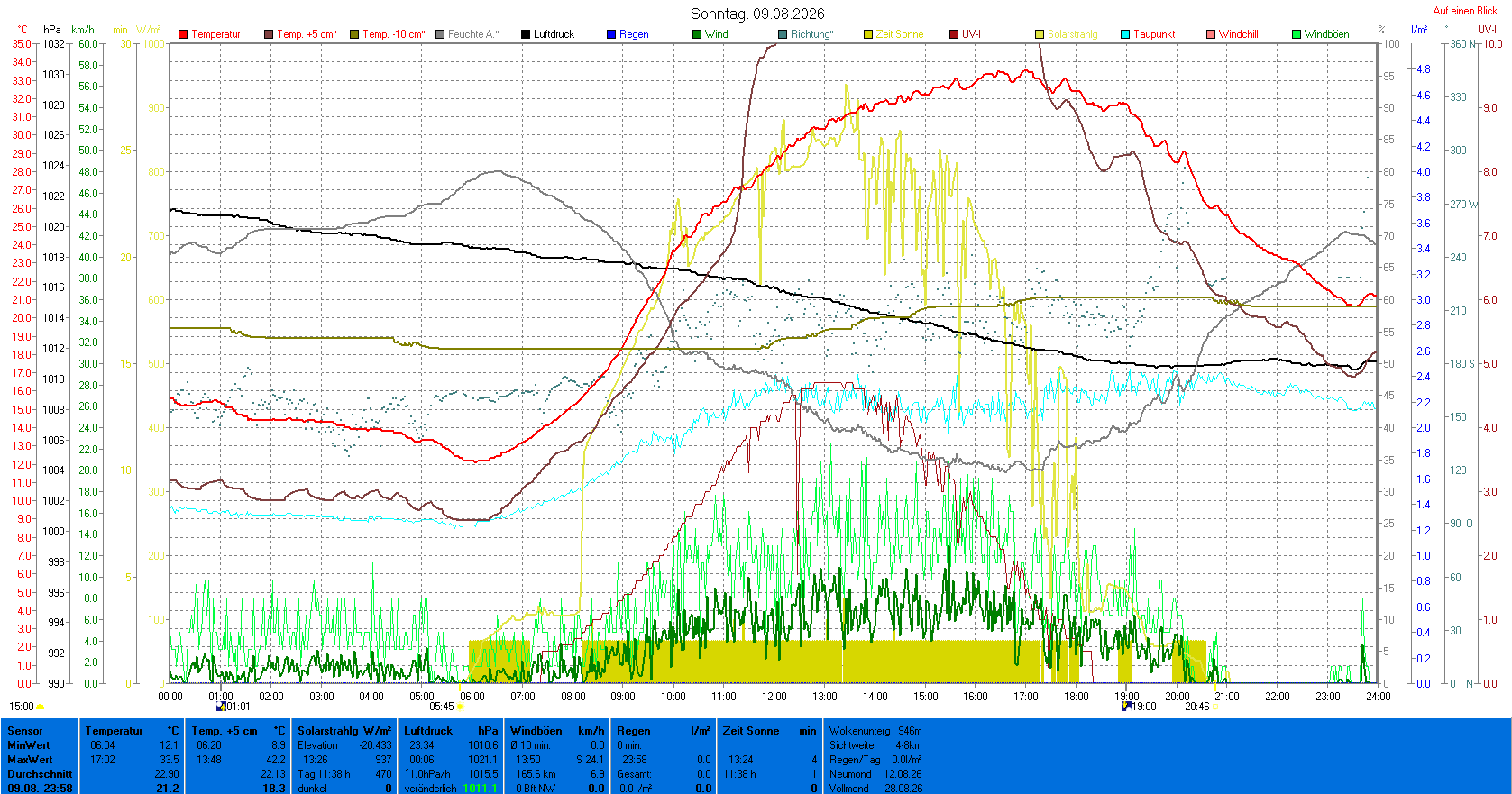Click the sunrise icon at 05:45
This screenshot has height=794, width=1512.
461,707
